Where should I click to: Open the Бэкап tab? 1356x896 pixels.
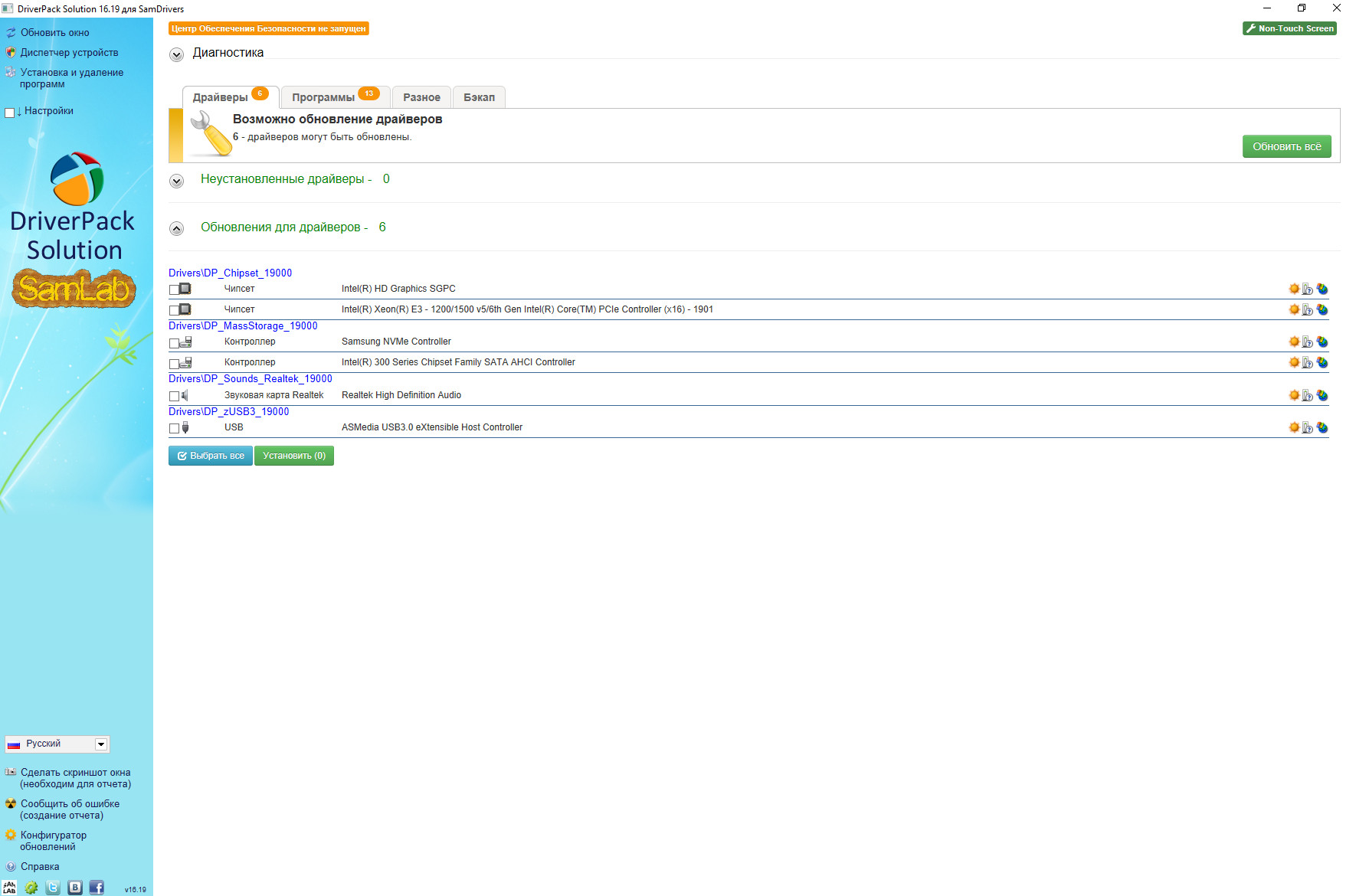(479, 97)
